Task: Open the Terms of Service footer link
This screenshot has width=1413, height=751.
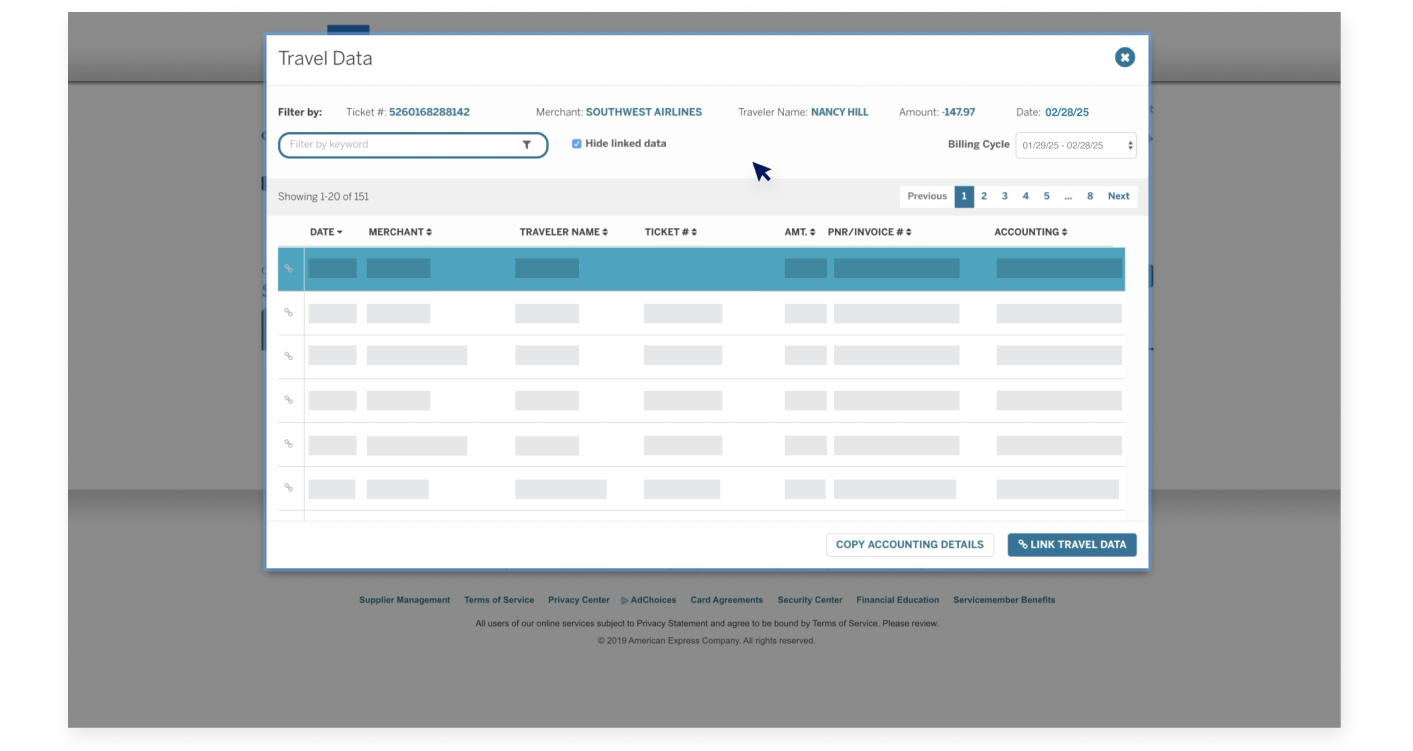Action: 498,599
